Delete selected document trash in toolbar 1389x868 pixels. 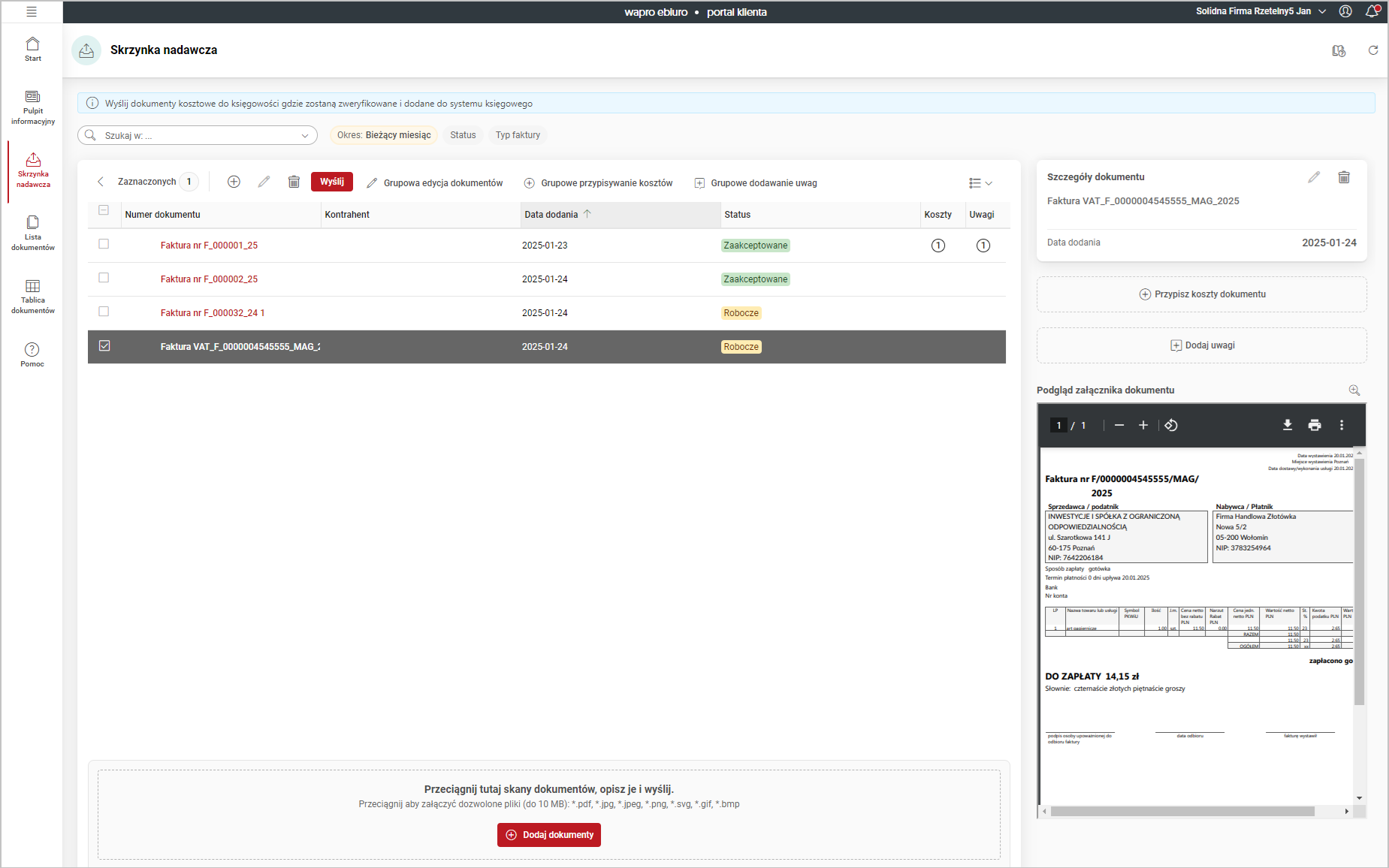(294, 182)
